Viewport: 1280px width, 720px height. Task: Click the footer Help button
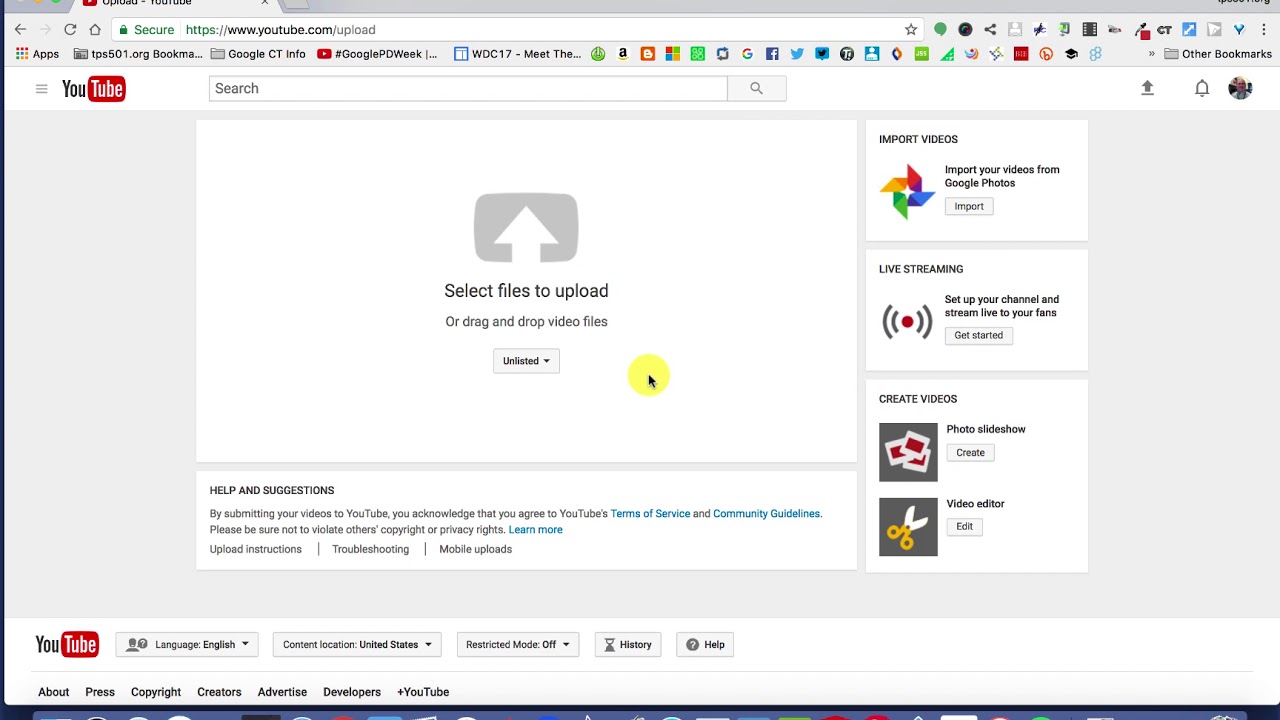pos(705,645)
